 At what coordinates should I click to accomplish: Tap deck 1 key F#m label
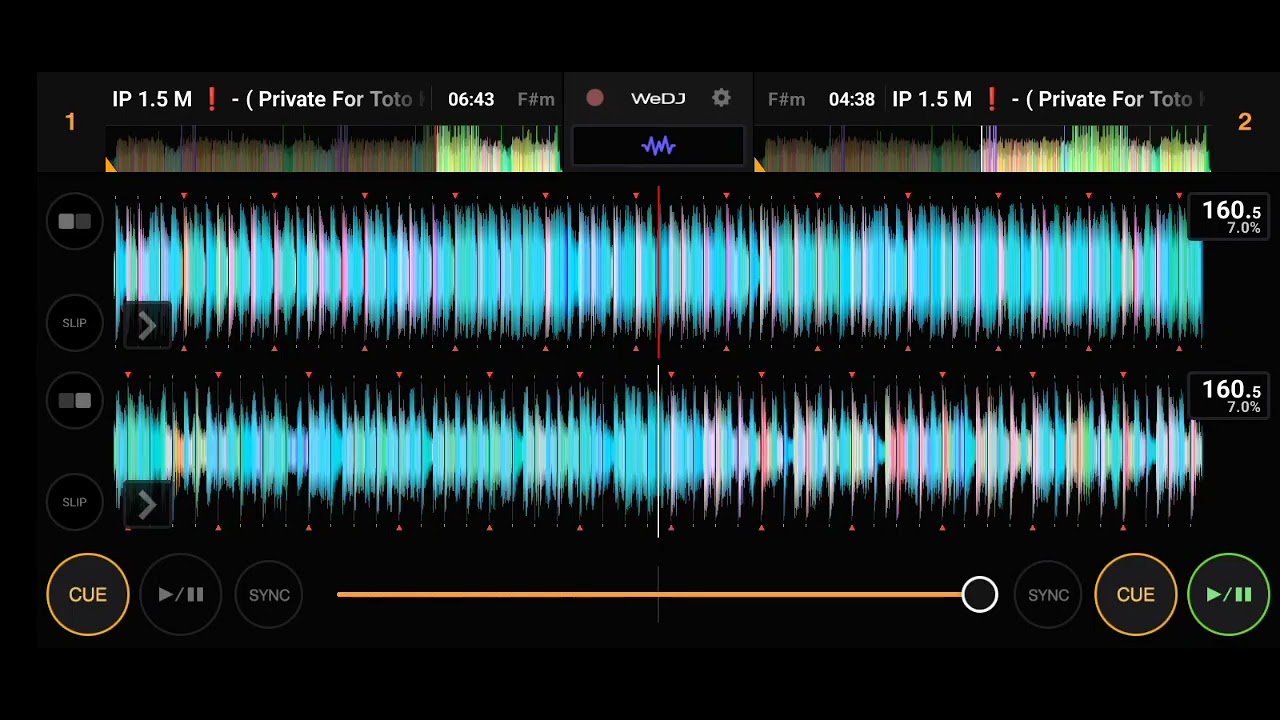536,99
